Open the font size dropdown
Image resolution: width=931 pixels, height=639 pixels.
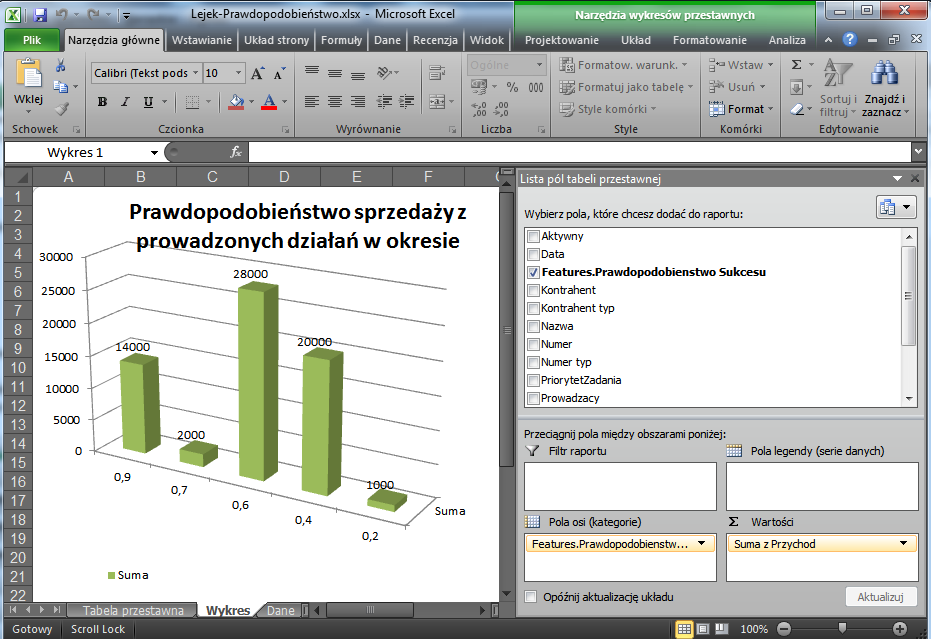tap(239, 73)
